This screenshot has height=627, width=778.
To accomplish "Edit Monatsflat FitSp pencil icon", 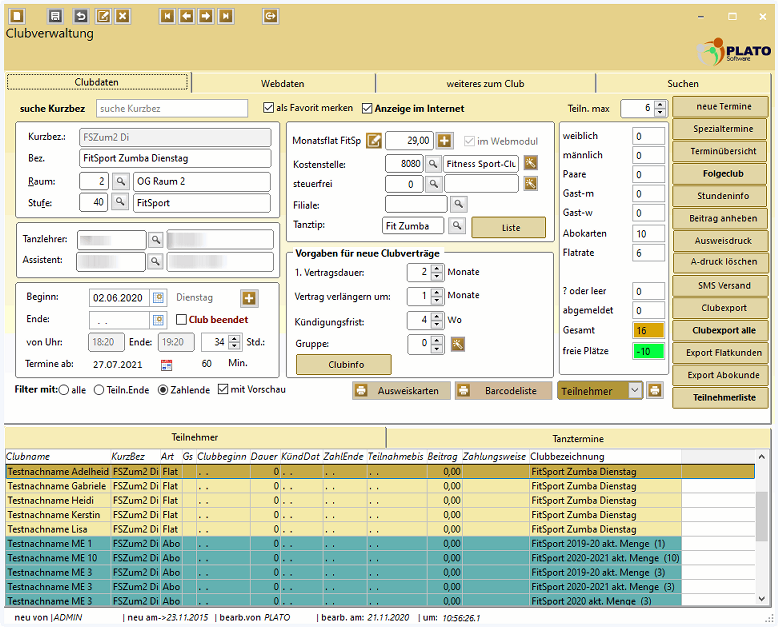I will point(374,141).
